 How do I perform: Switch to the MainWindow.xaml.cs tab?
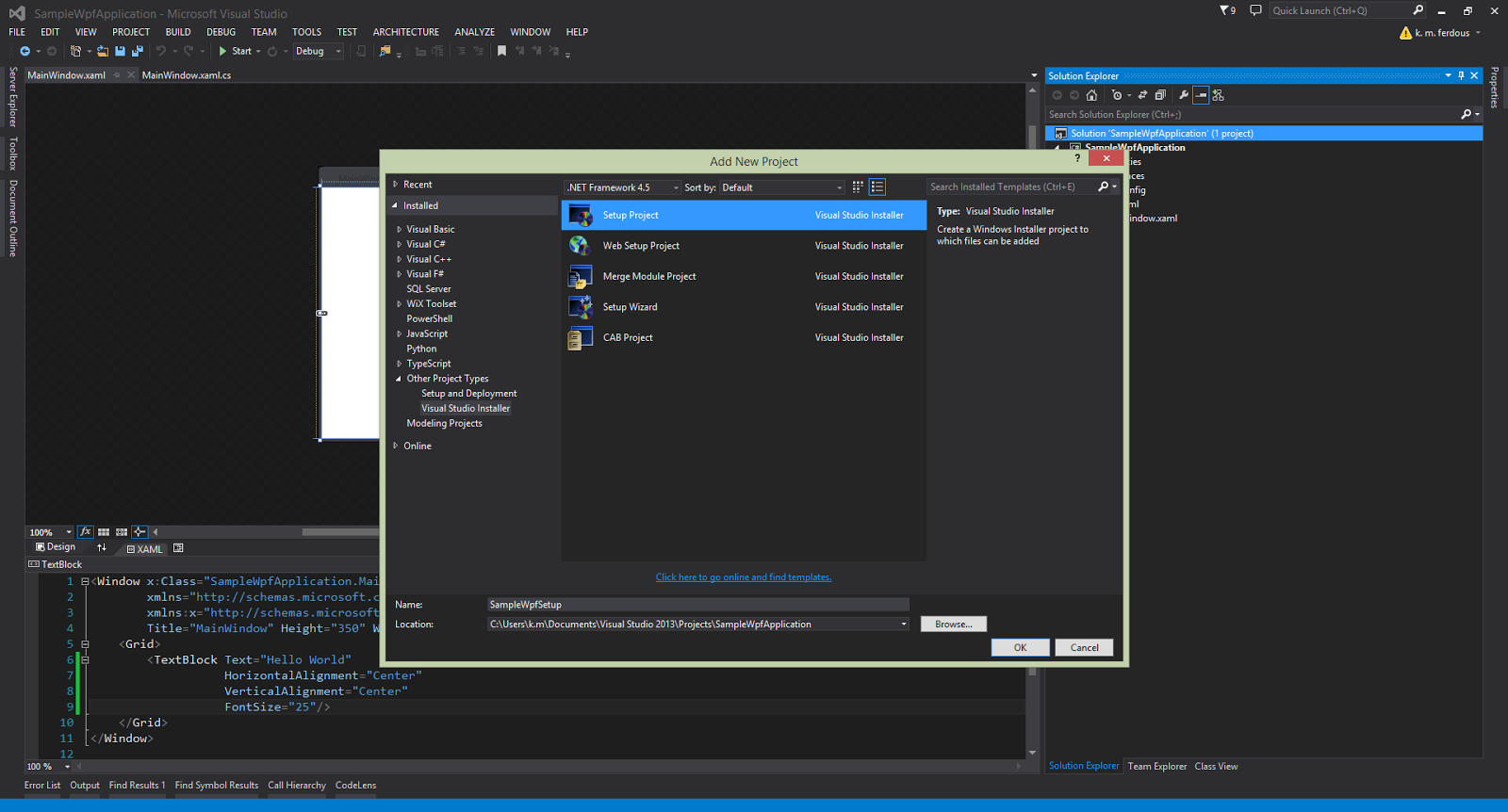187,75
